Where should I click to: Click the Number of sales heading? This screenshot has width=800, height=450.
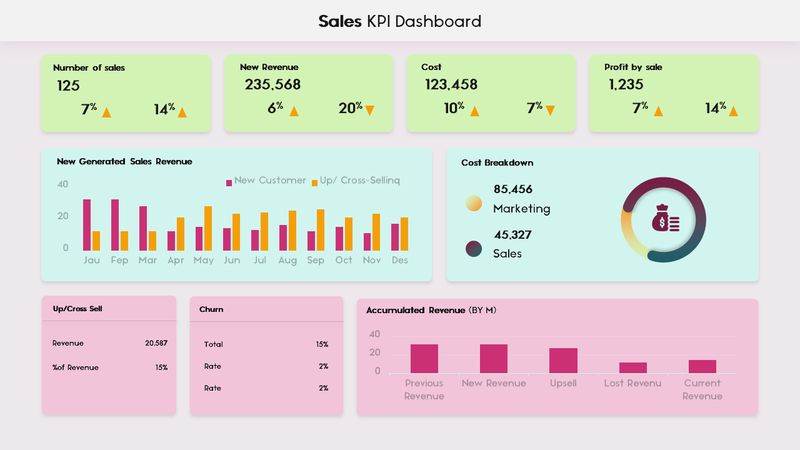pyautogui.click(x=89, y=67)
